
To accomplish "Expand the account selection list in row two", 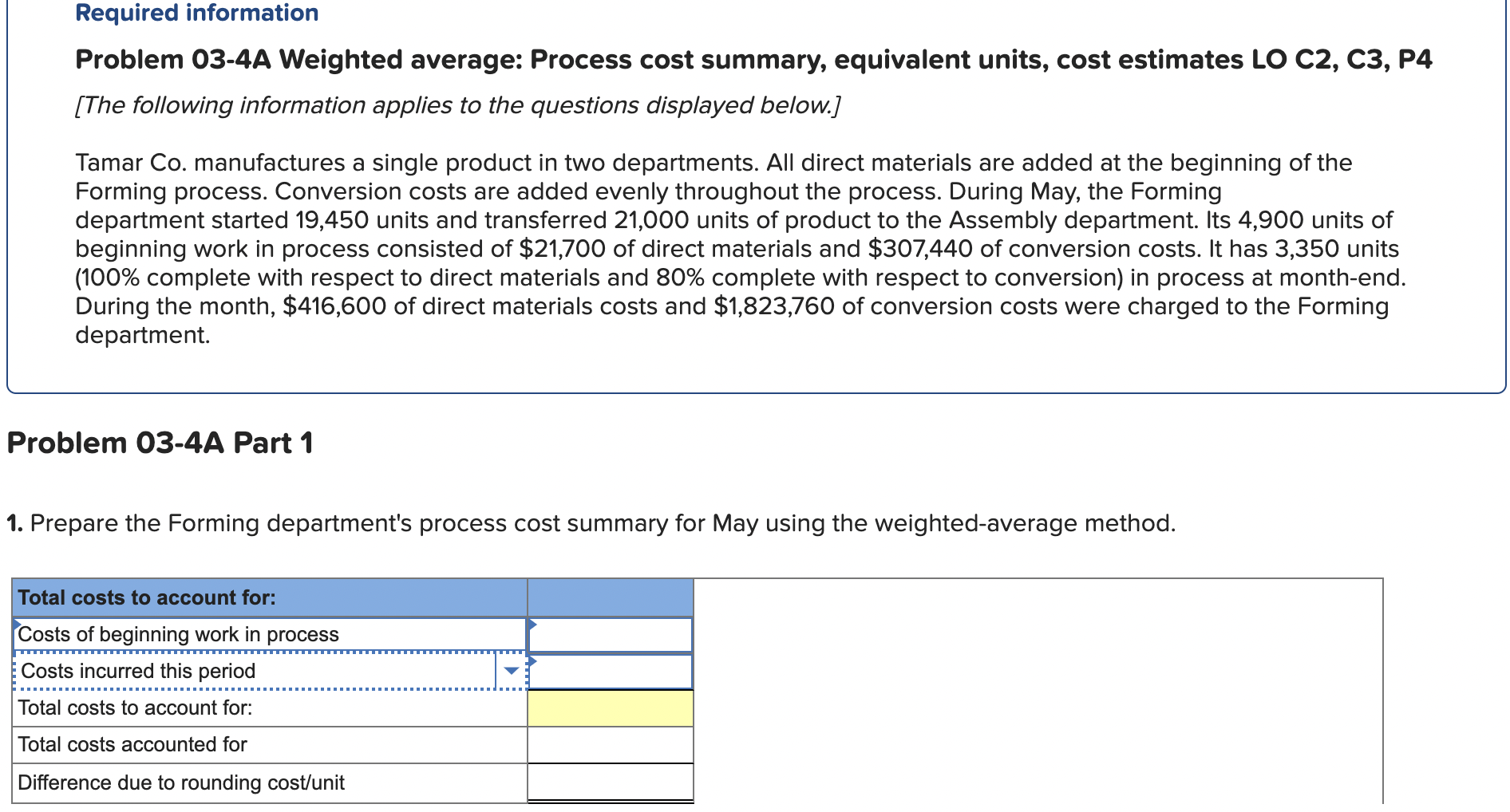I will (512, 672).
